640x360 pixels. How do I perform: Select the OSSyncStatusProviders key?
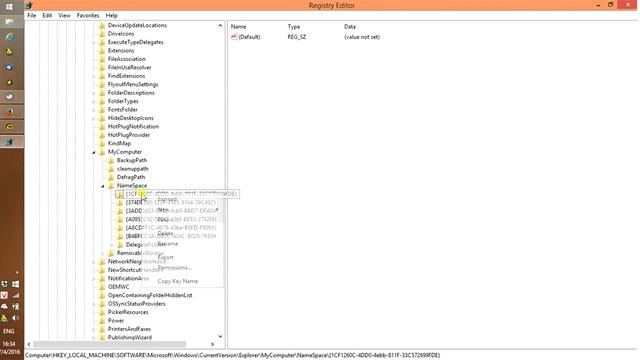pos(136,304)
